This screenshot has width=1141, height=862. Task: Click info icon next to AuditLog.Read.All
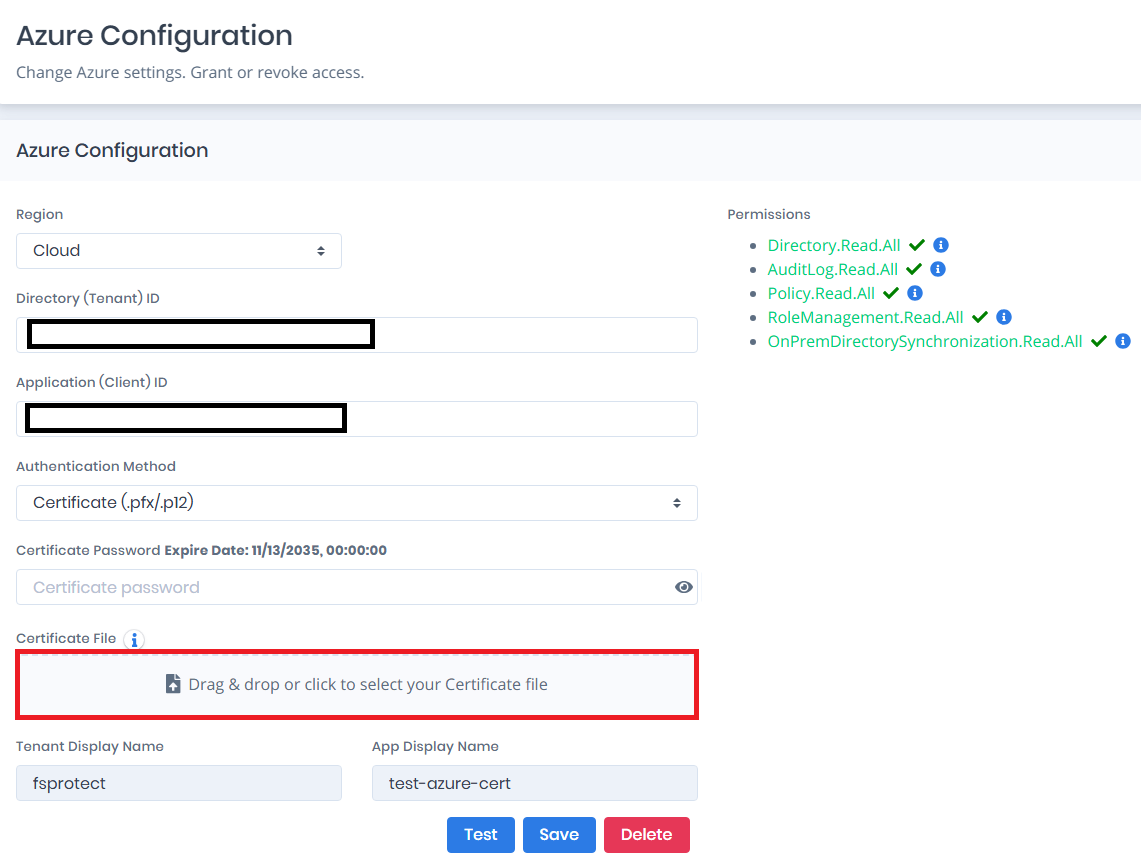[x=938, y=269]
